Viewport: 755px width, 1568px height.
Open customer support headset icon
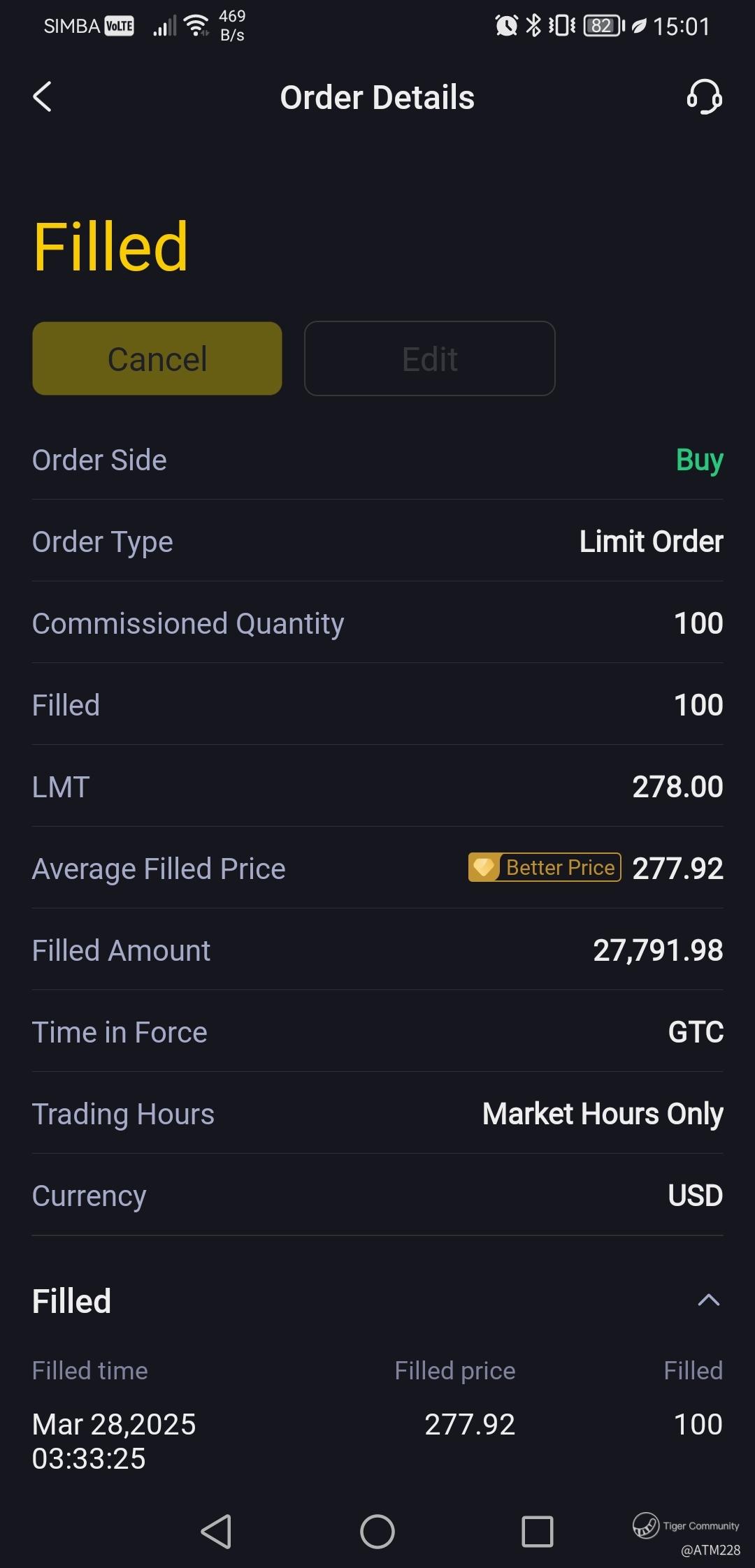point(704,96)
